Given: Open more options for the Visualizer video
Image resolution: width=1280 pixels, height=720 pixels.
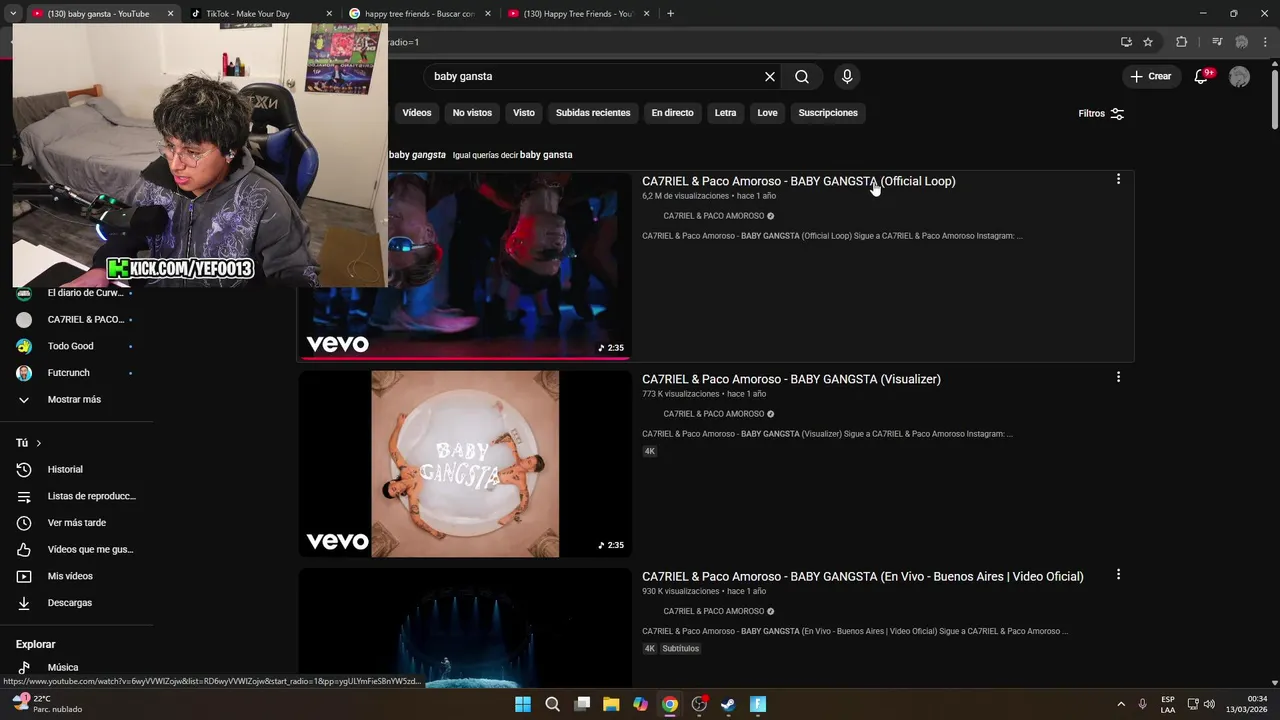Looking at the screenshot, I should pos(1118,377).
